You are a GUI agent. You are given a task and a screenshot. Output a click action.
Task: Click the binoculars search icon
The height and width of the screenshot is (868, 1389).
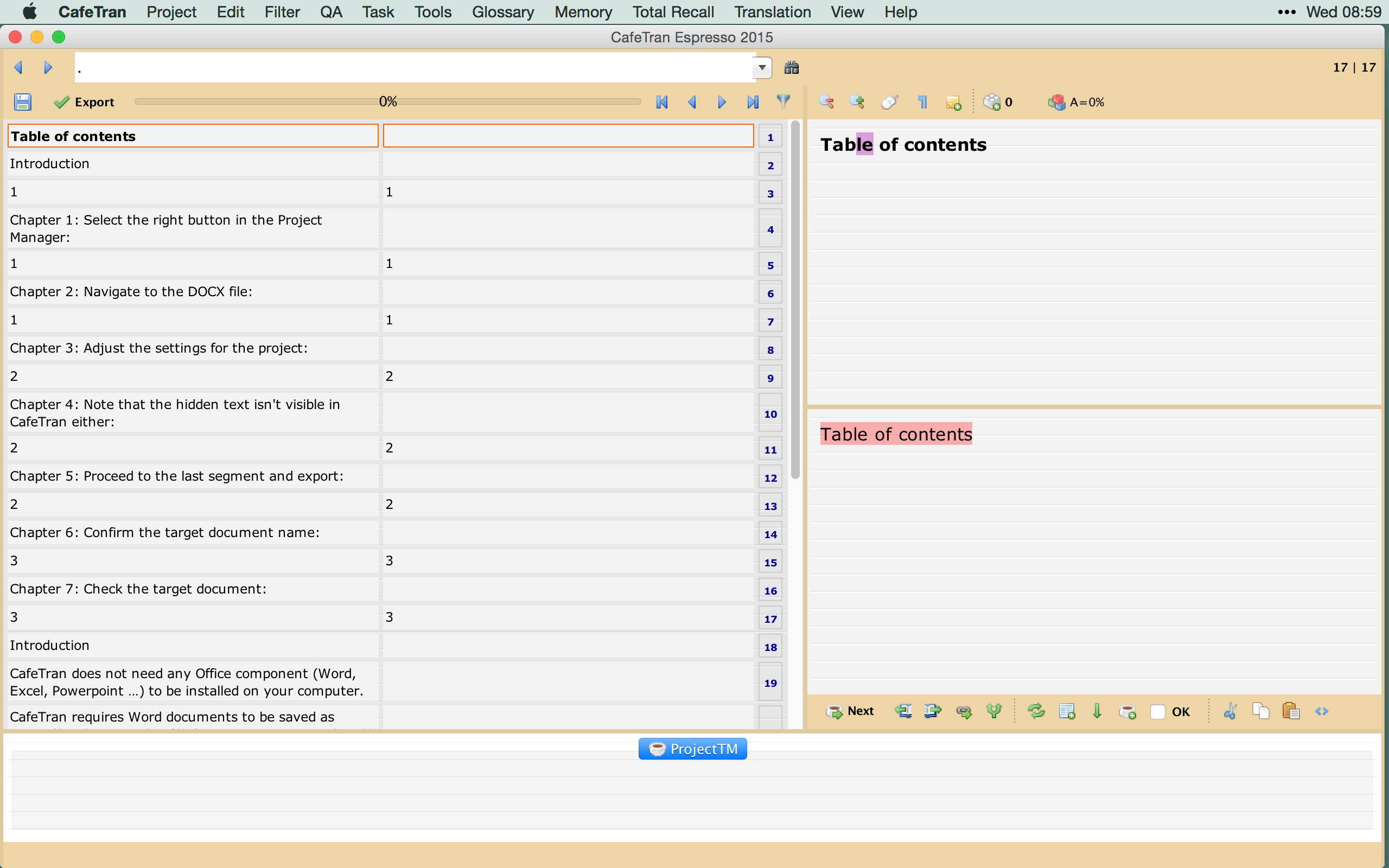792,68
